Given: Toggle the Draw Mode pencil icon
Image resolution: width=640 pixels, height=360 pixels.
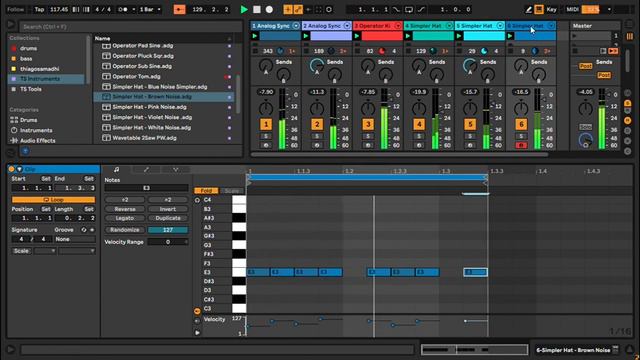Looking at the screenshot, I should click(x=529, y=9).
